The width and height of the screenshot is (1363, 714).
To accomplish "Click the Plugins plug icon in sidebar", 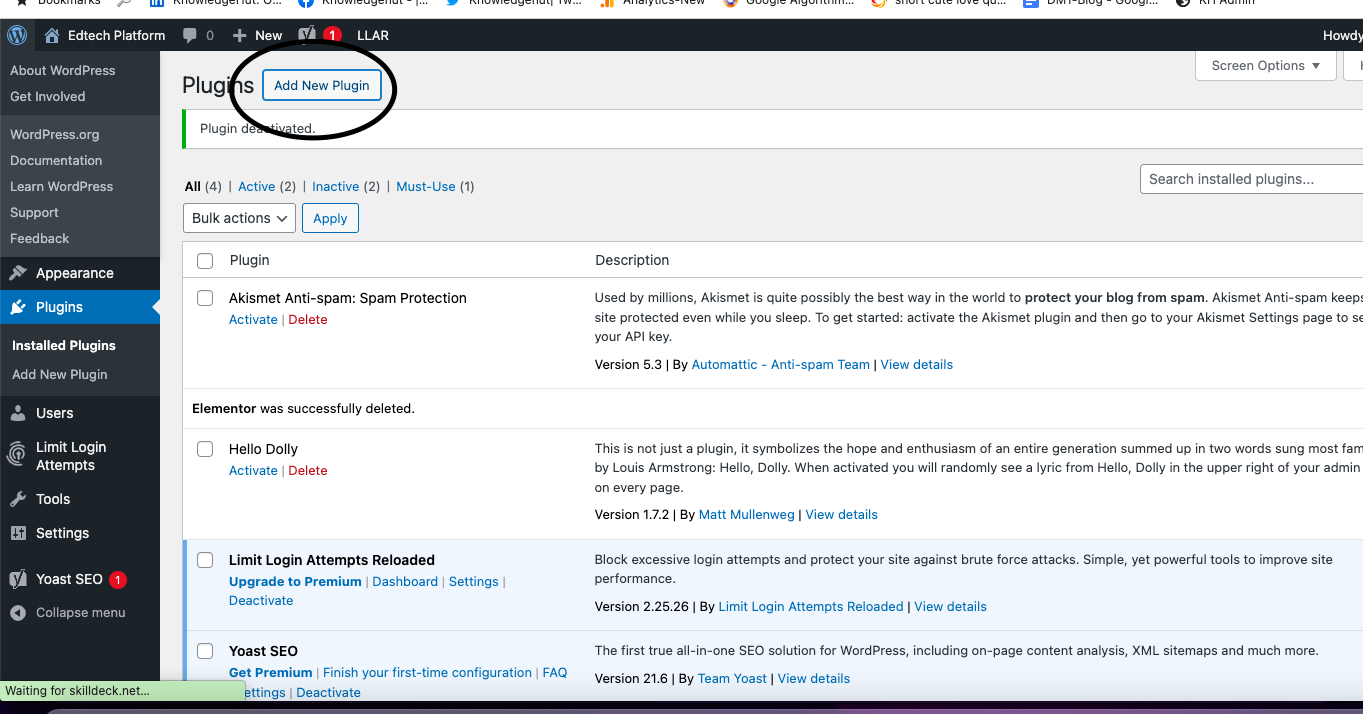I will pos(18,307).
